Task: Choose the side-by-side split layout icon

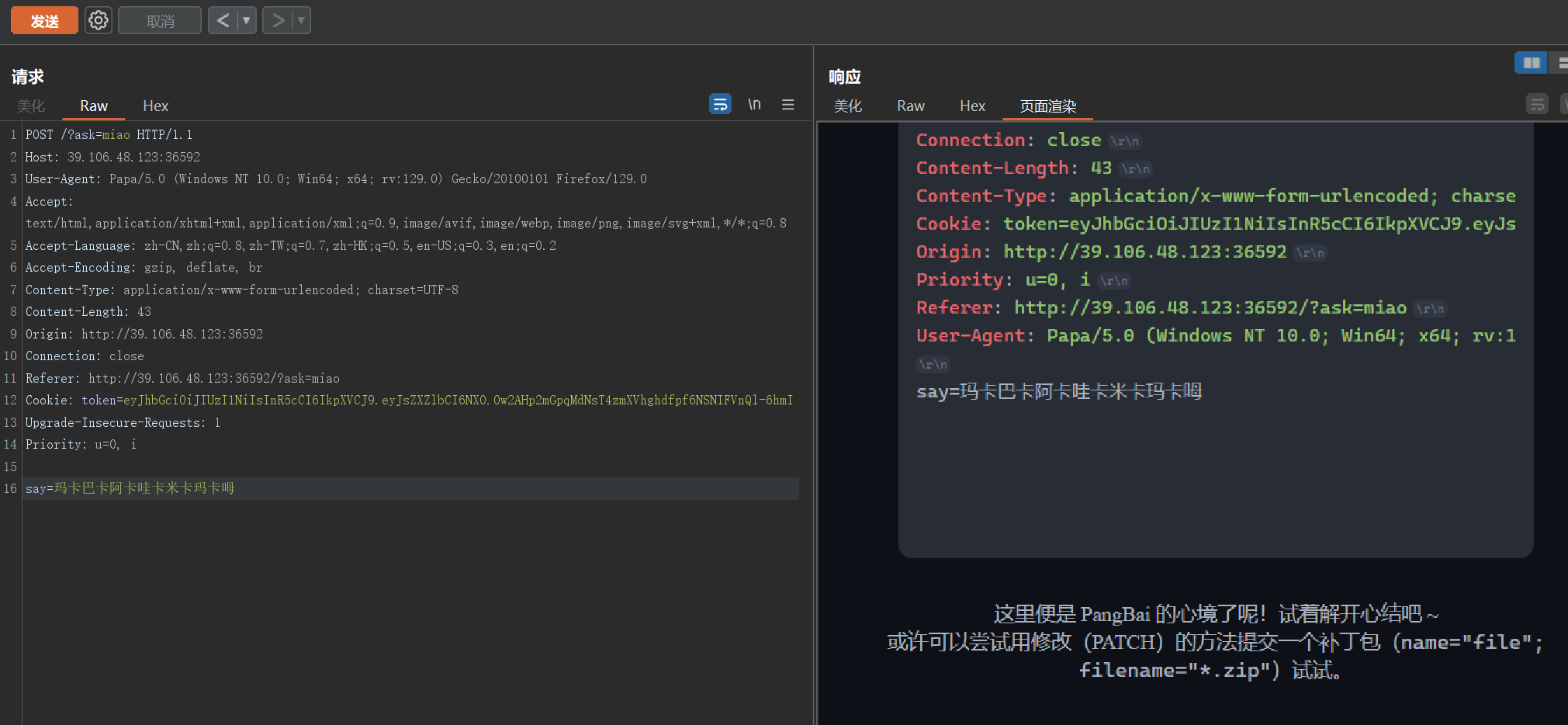Action: [1532, 63]
